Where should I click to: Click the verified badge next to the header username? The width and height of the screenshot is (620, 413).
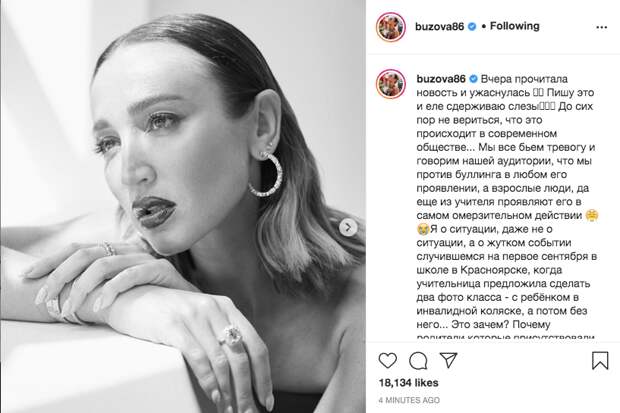tap(472, 27)
